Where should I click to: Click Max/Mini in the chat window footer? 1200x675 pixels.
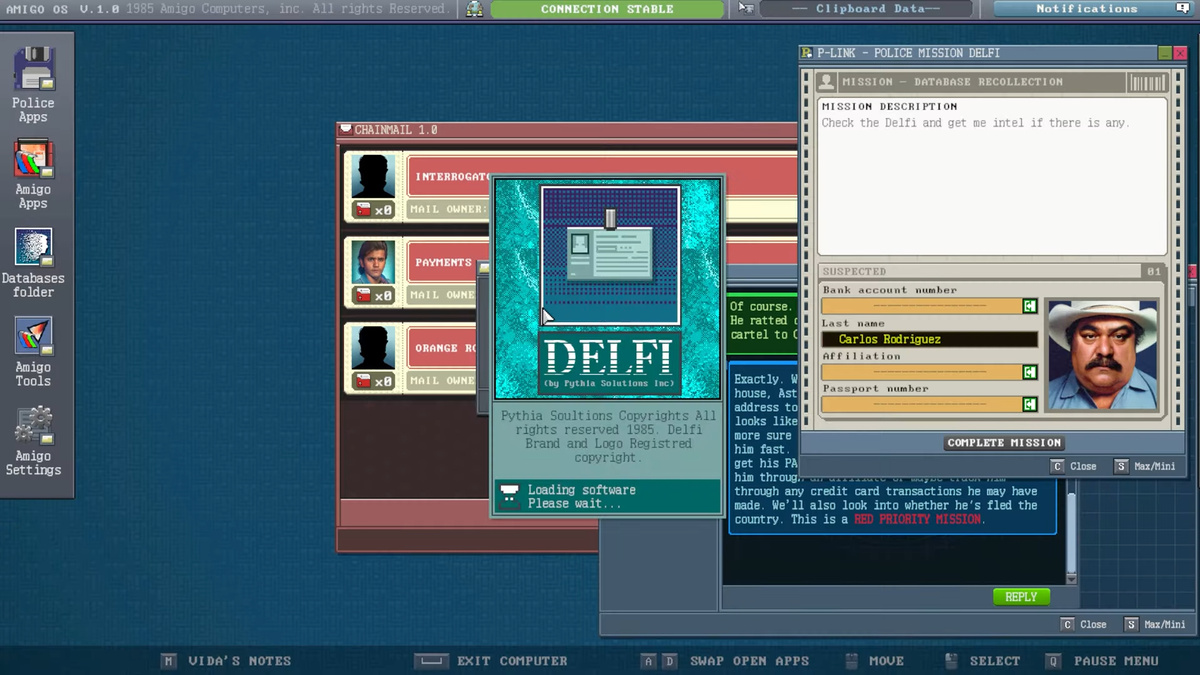pos(1155,624)
